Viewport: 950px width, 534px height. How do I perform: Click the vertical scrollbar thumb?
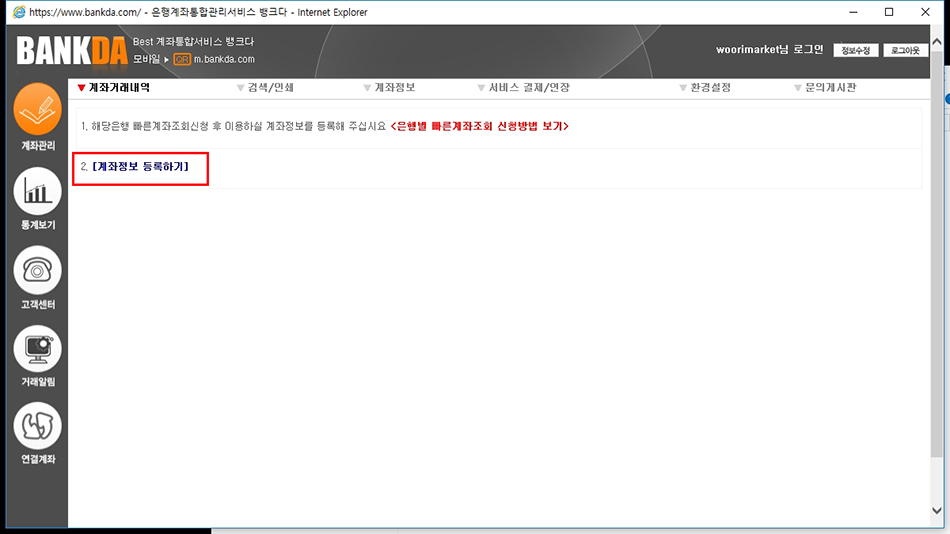[937, 253]
